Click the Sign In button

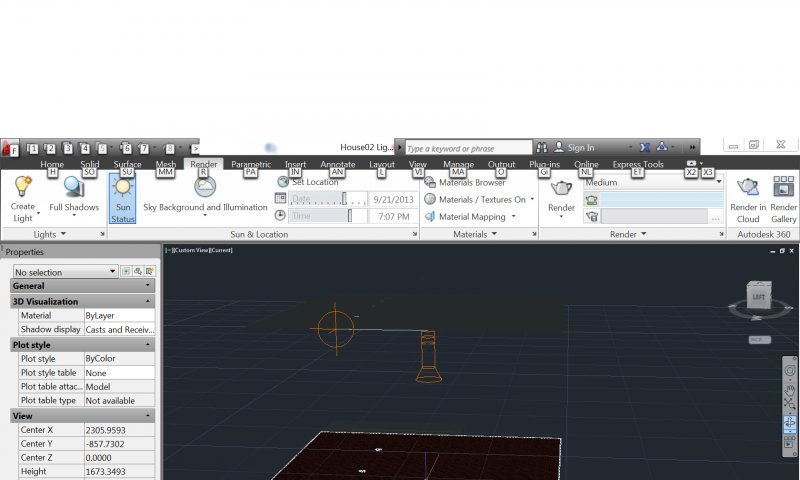point(574,147)
